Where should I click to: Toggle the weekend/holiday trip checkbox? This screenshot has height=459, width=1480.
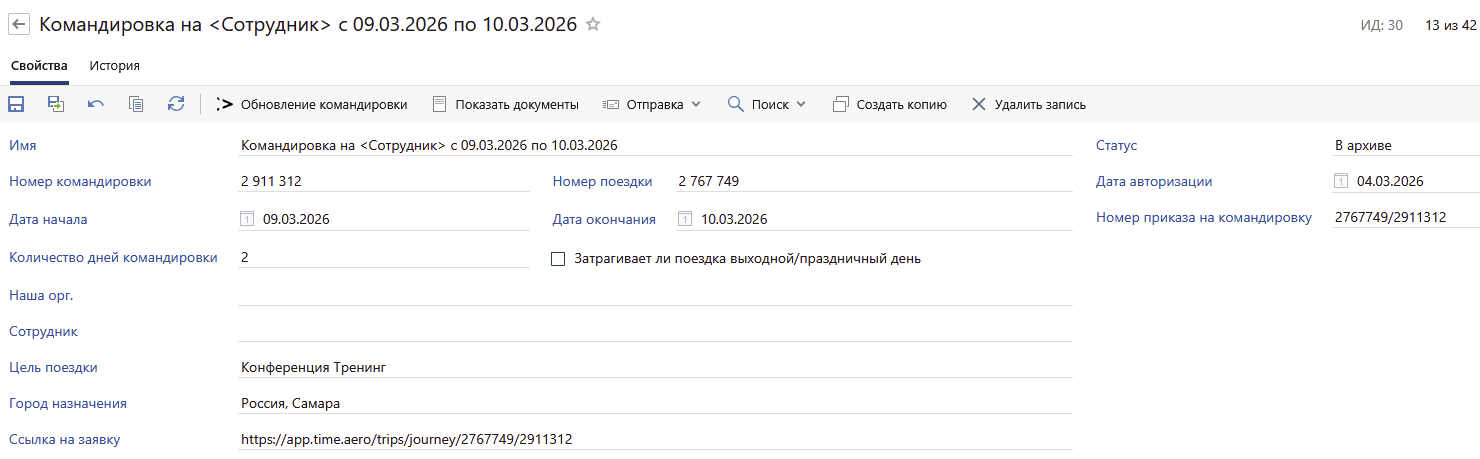tap(559, 259)
